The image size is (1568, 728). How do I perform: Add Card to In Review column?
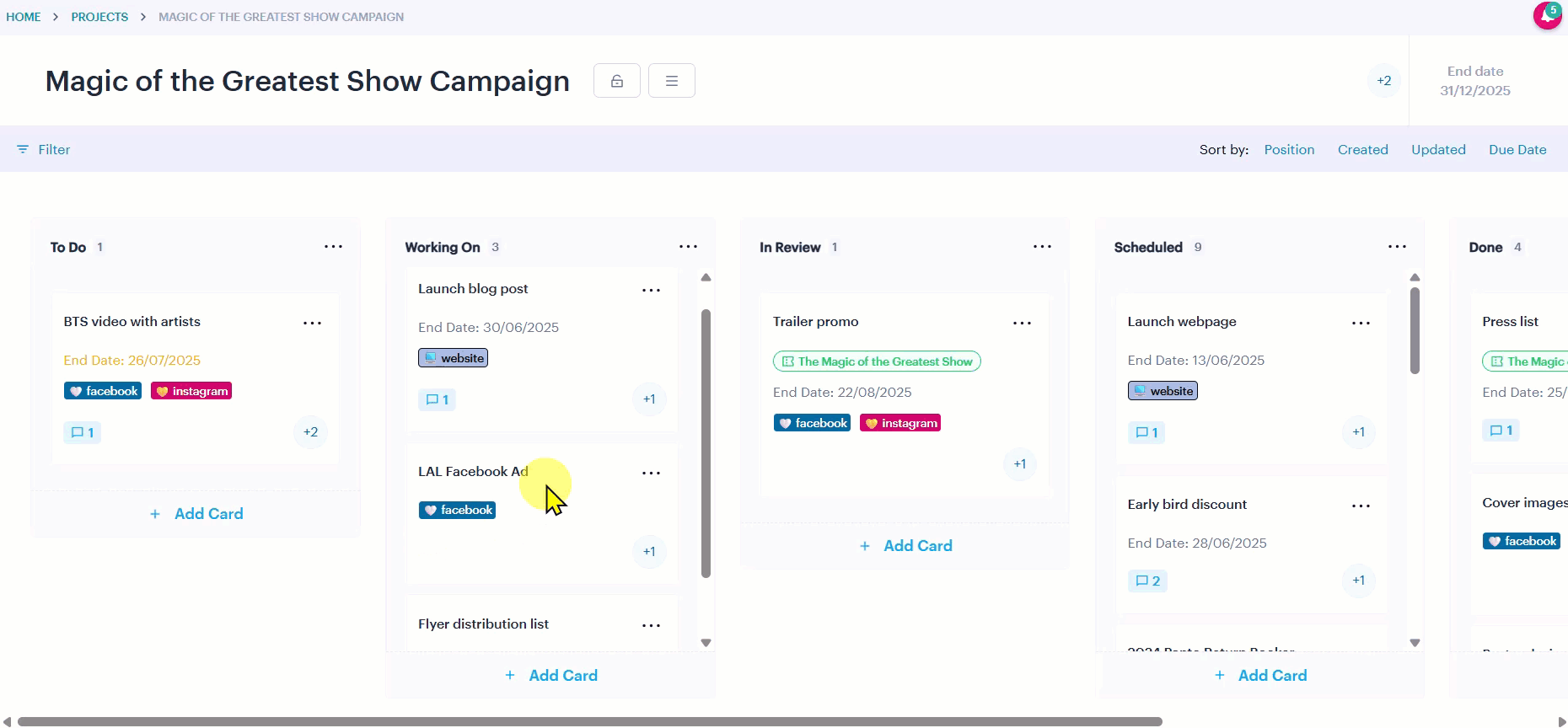(905, 546)
